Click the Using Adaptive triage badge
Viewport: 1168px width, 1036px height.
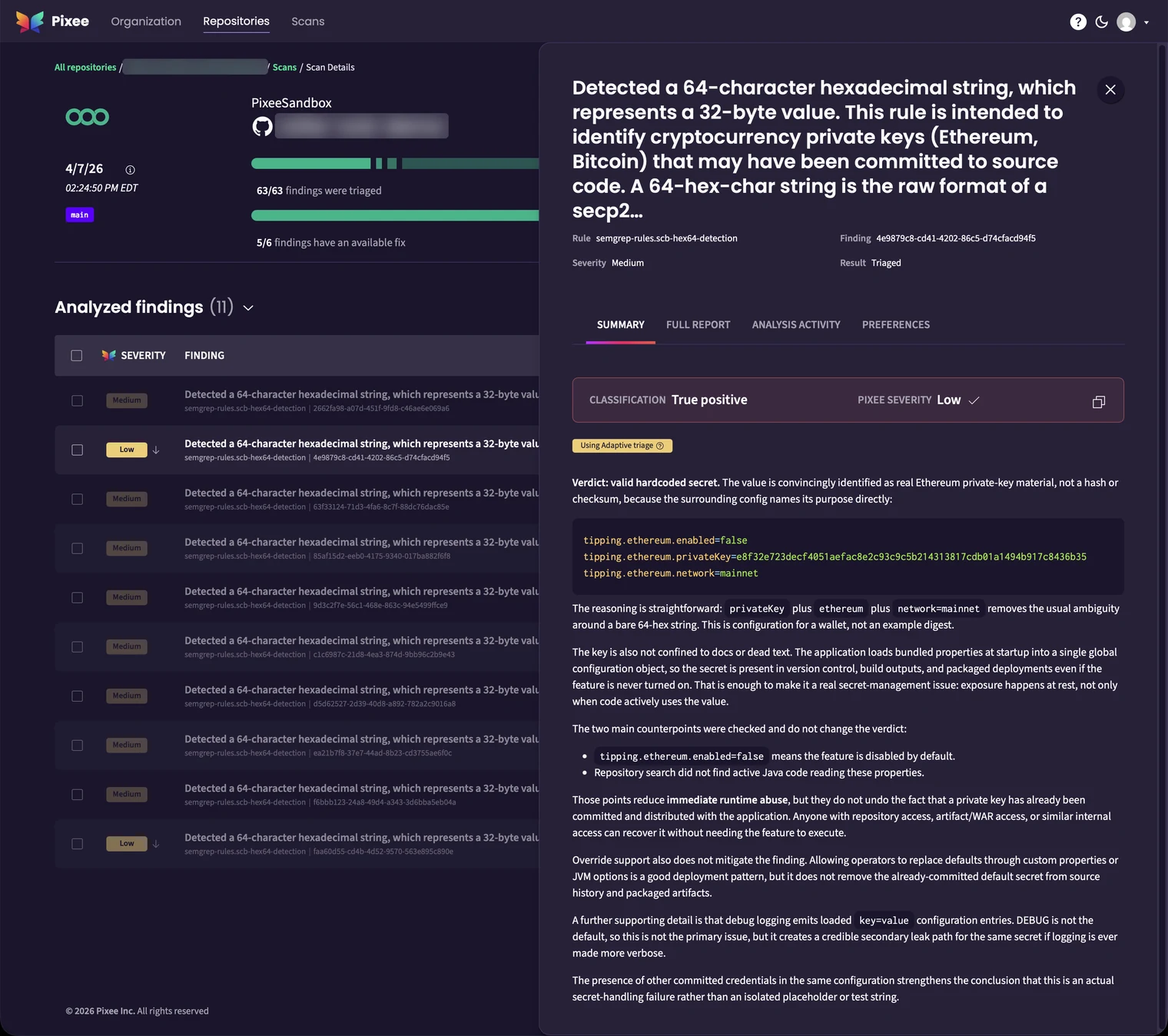click(x=622, y=446)
